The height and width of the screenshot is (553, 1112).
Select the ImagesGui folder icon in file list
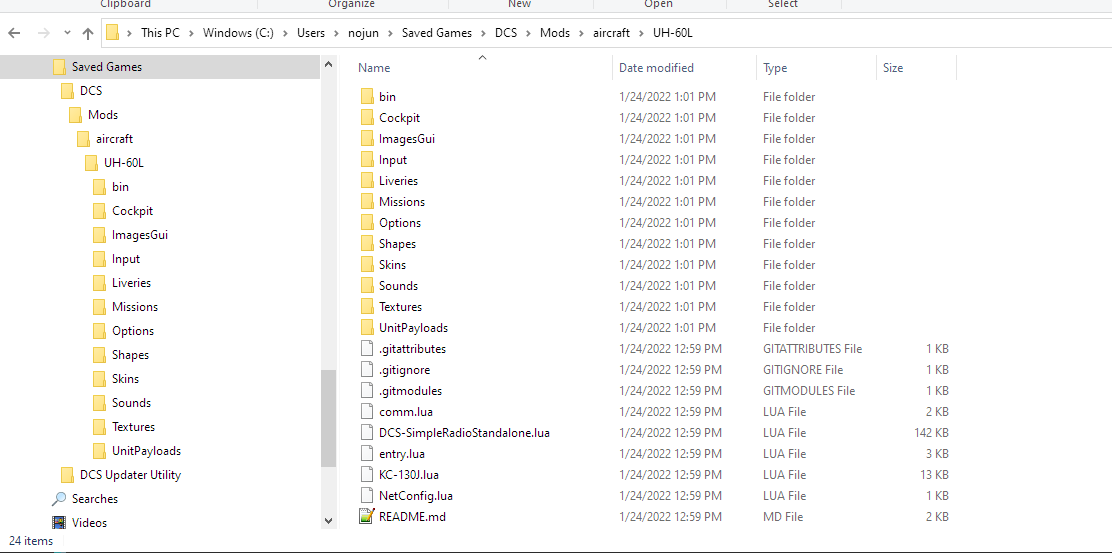coord(367,138)
